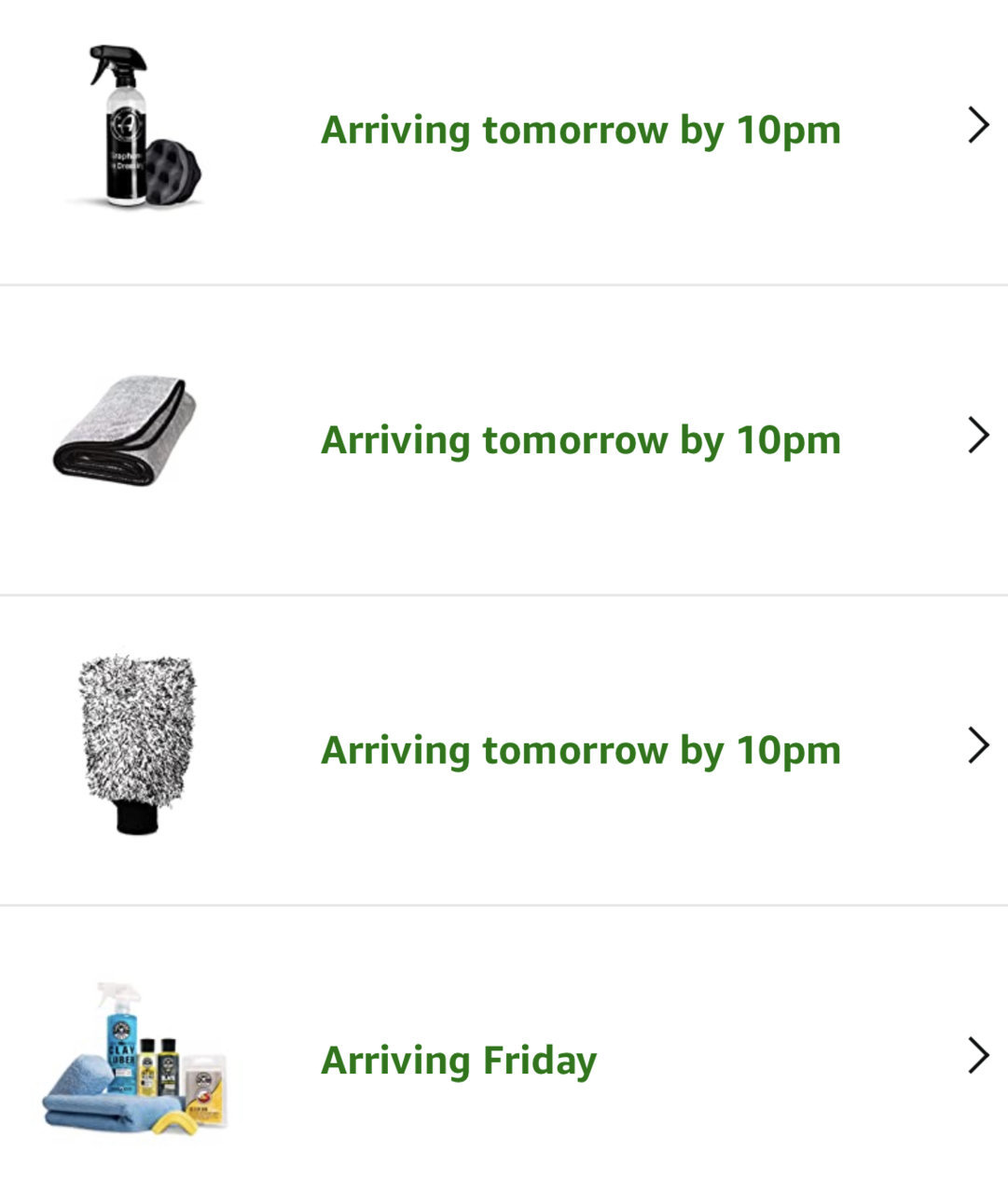This screenshot has width=1008, height=1193.
Task: Click the black sponge tire applicator
Action: tap(174, 173)
